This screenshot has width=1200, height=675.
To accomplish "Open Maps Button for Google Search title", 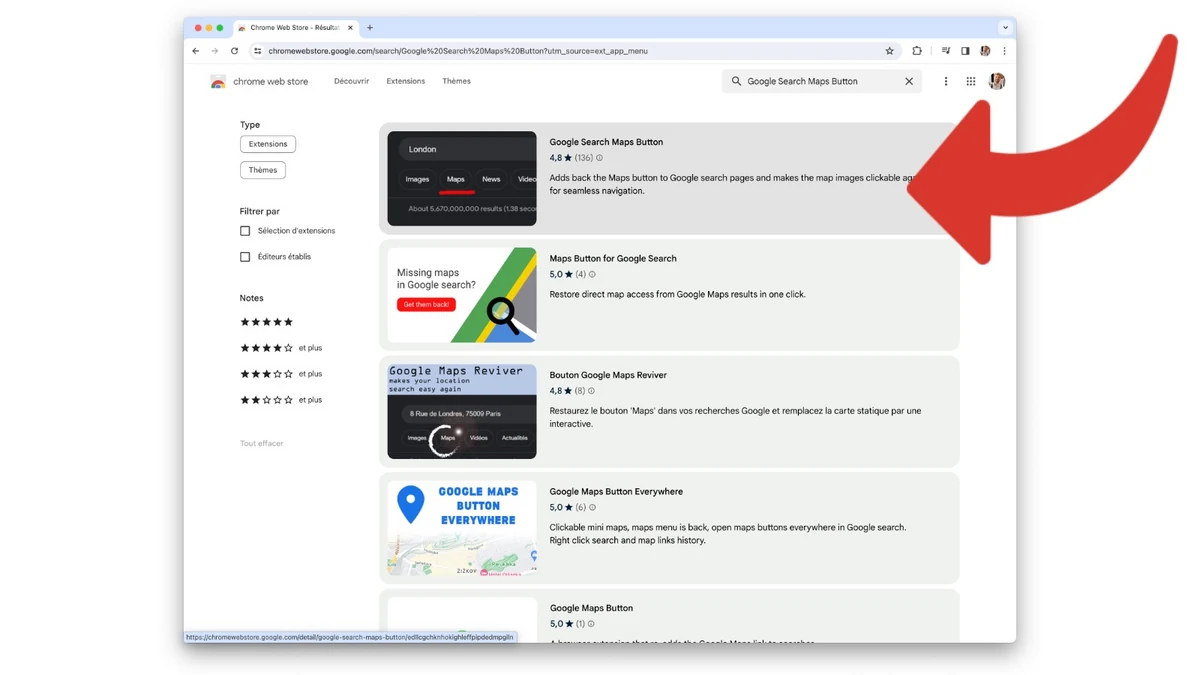I will point(613,258).
